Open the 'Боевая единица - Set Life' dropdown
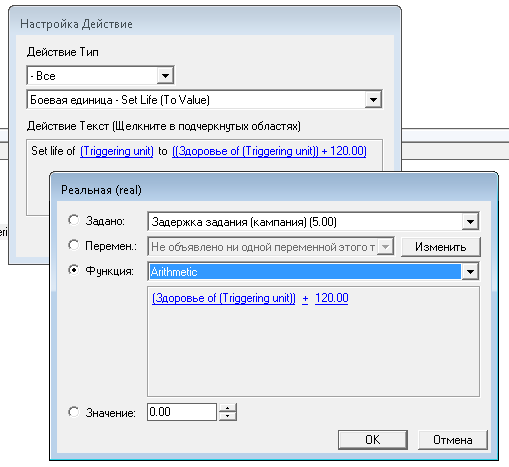Screen dimensions: 509x467 click(373, 99)
